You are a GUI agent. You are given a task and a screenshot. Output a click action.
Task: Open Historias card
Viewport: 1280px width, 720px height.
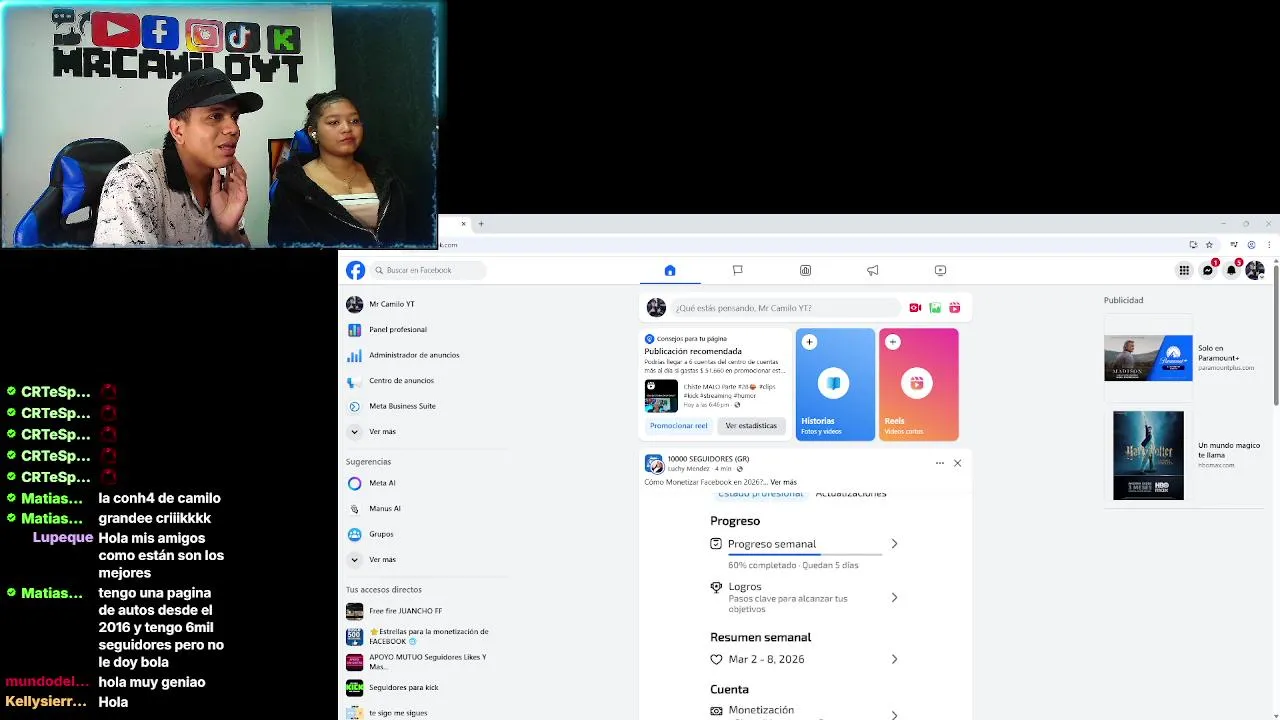tap(835, 384)
